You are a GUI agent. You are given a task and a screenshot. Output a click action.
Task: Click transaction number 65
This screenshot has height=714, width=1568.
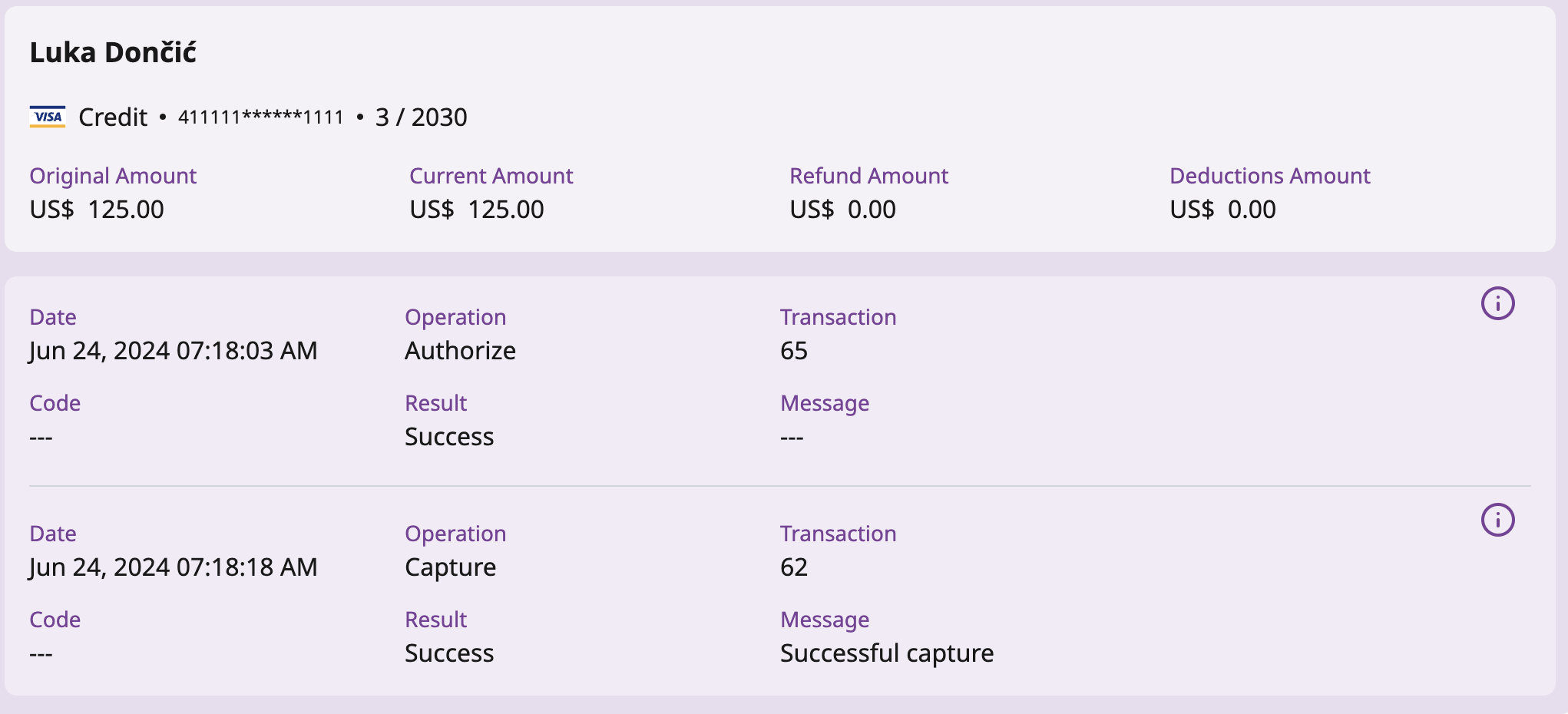[794, 351]
